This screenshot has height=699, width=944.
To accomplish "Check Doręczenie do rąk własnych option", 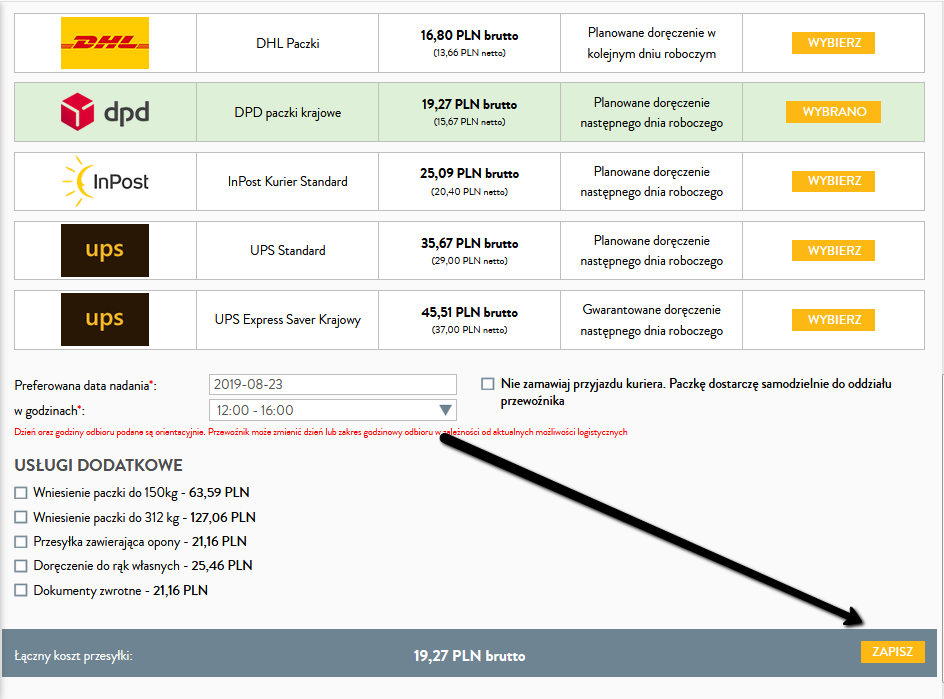I will [21, 566].
